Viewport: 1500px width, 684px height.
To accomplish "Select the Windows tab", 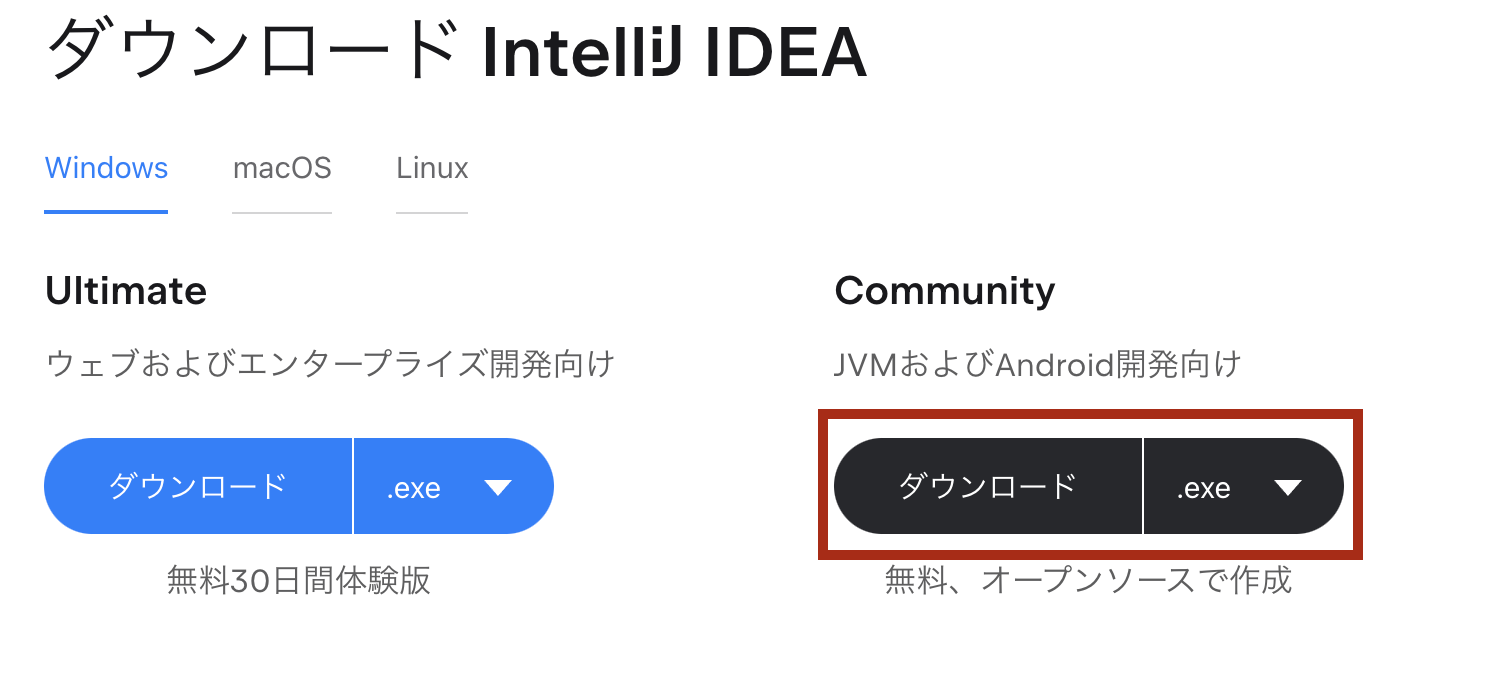I will tap(105, 168).
